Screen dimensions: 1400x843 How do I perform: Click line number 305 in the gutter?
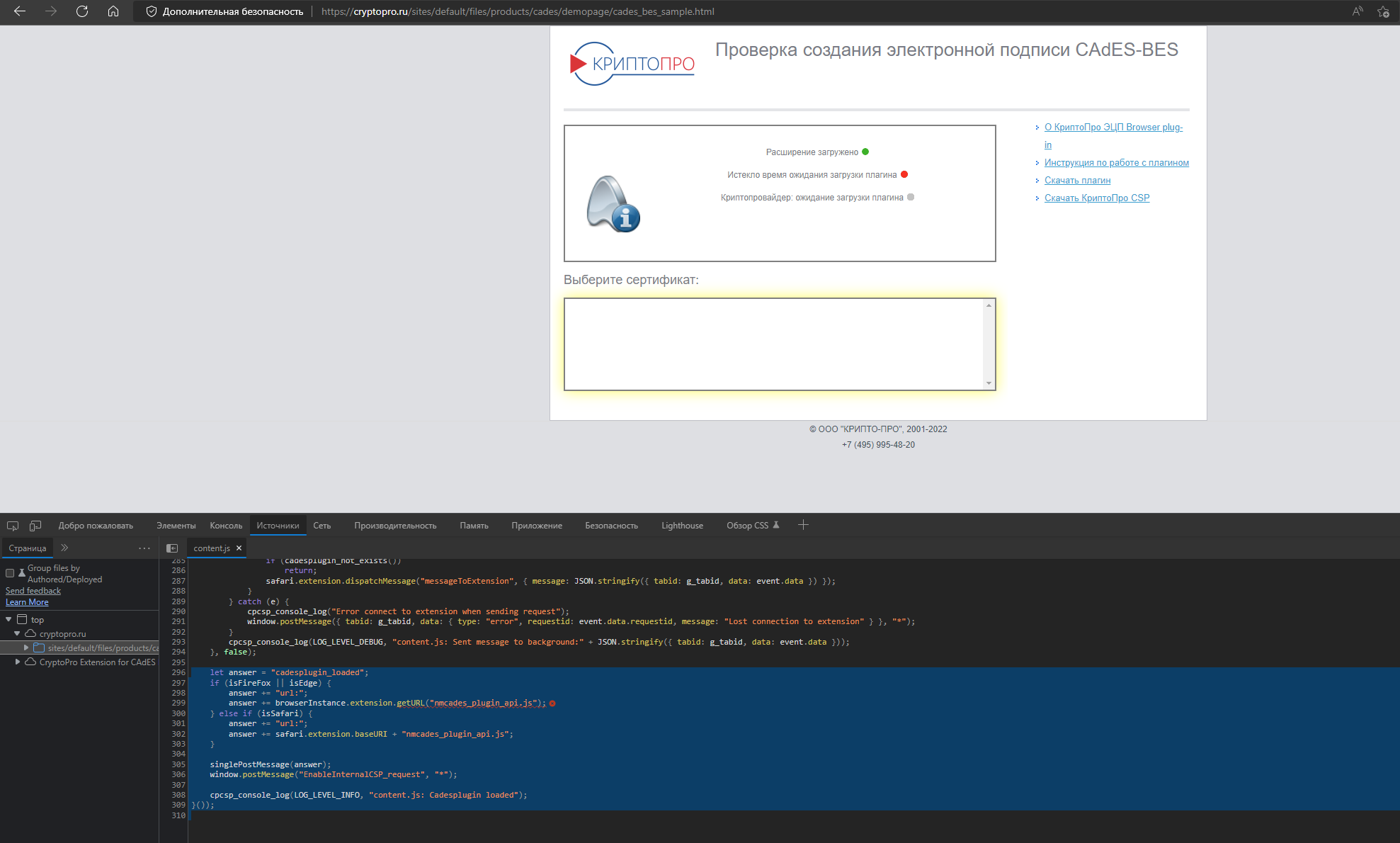pyautogui.click(x=178, y=765)
